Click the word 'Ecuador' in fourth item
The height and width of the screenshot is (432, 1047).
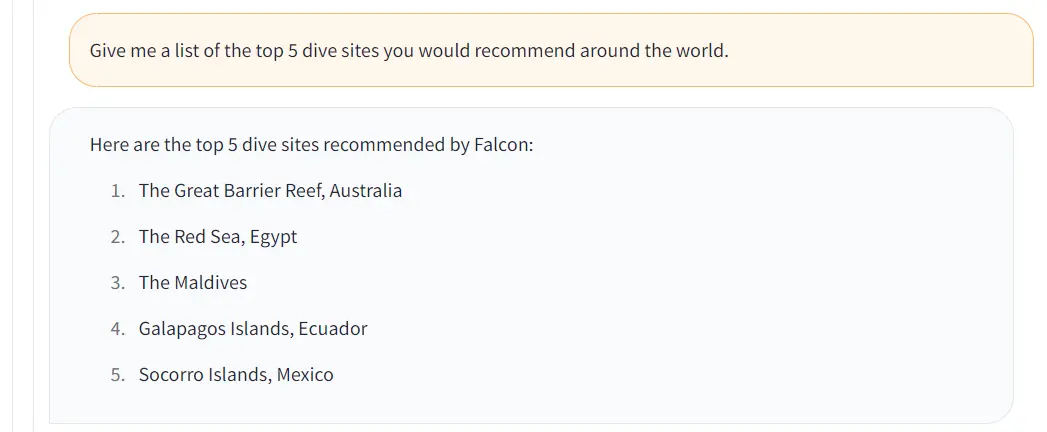333,329
